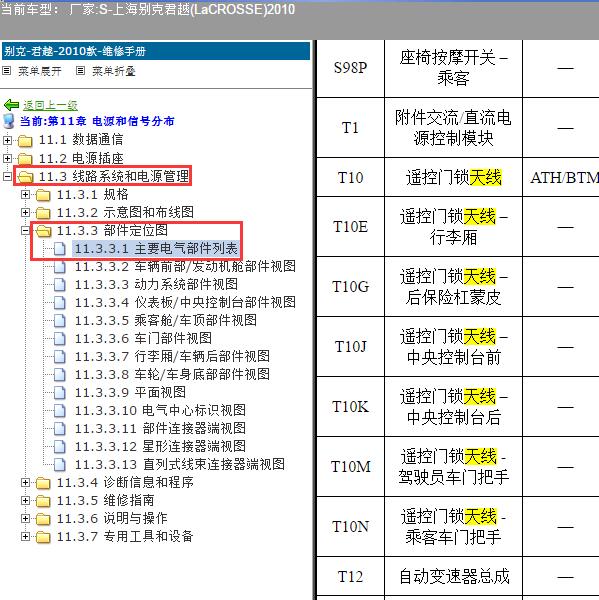Screen dimensions: 599x600
Task: Expand the 11.2 电源插座 node
Action: point(7,158)
